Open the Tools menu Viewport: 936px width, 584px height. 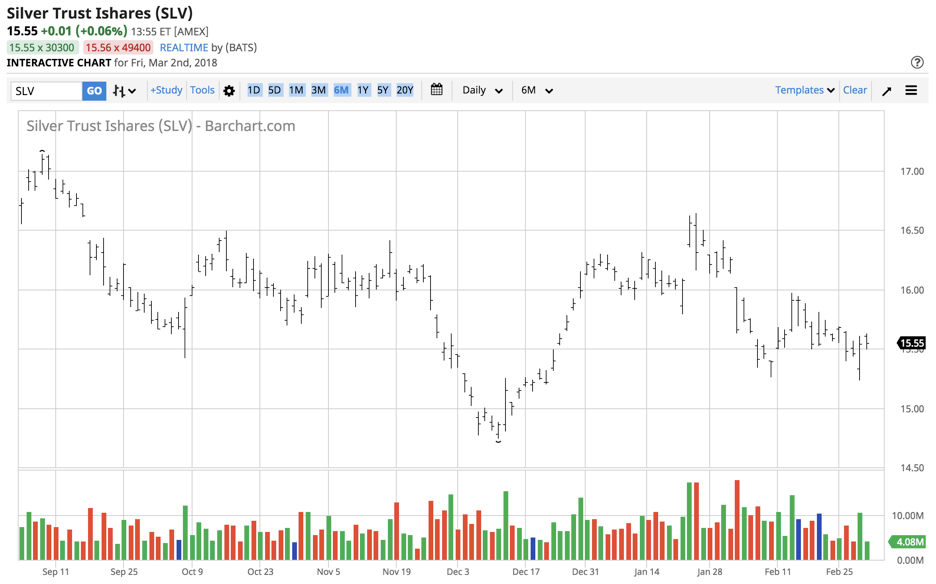[x=202, y=90]
